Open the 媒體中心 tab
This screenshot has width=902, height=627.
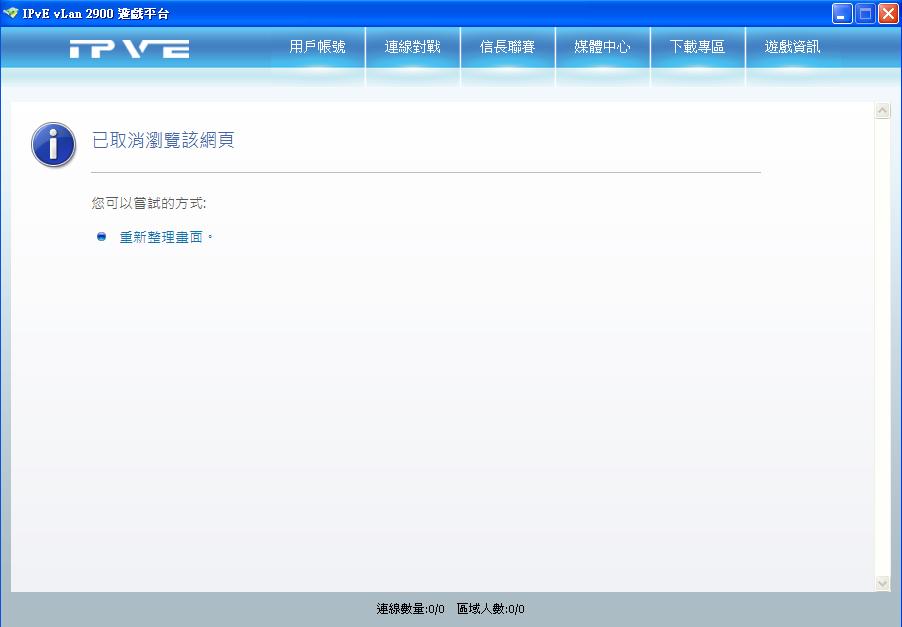602,47
